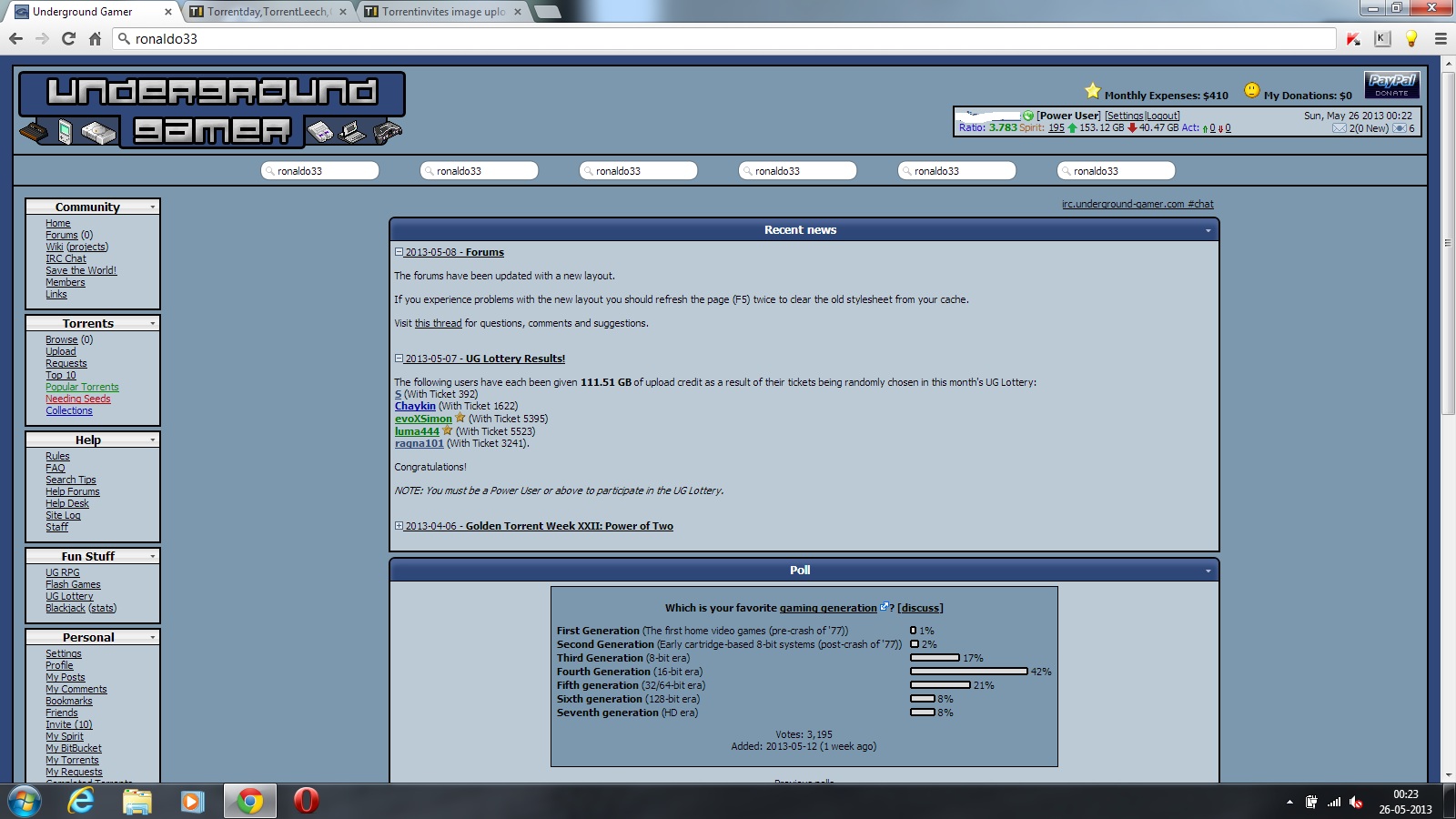The width and height of the screenshot is (1456, 819).
Task: Open Windows Media Player from taskbar
Action: point(192,802)
